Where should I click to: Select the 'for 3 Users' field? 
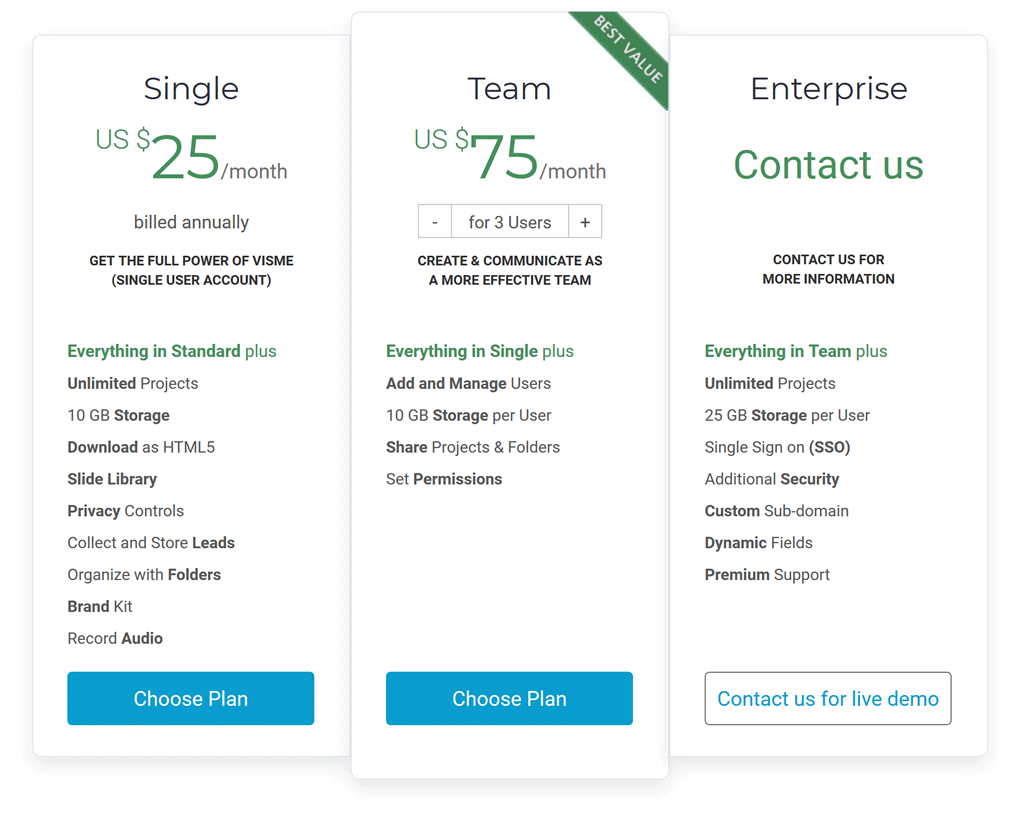pyautogui.click(x=510, y=222)
